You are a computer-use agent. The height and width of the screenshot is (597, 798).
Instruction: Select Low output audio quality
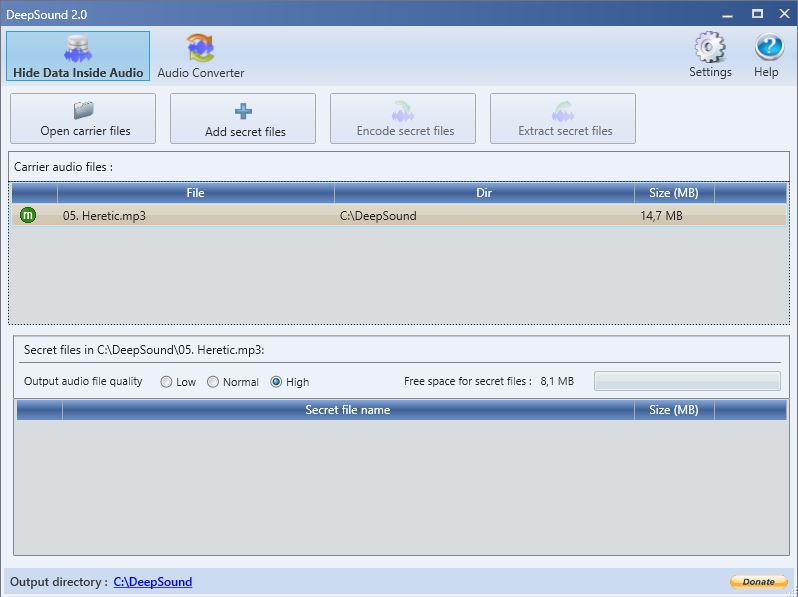[167, 382]
